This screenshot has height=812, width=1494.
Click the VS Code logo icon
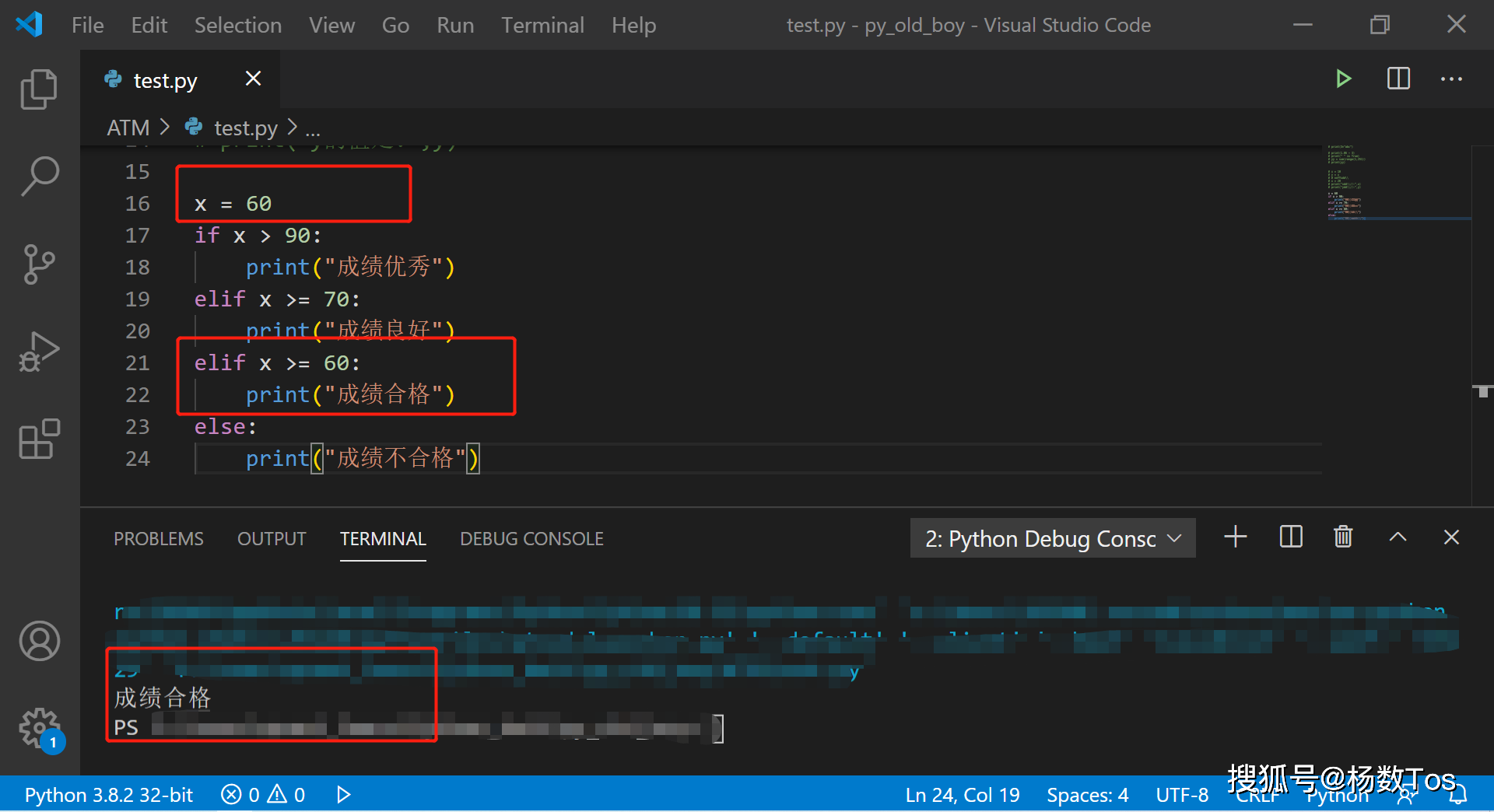click(29, 25)
